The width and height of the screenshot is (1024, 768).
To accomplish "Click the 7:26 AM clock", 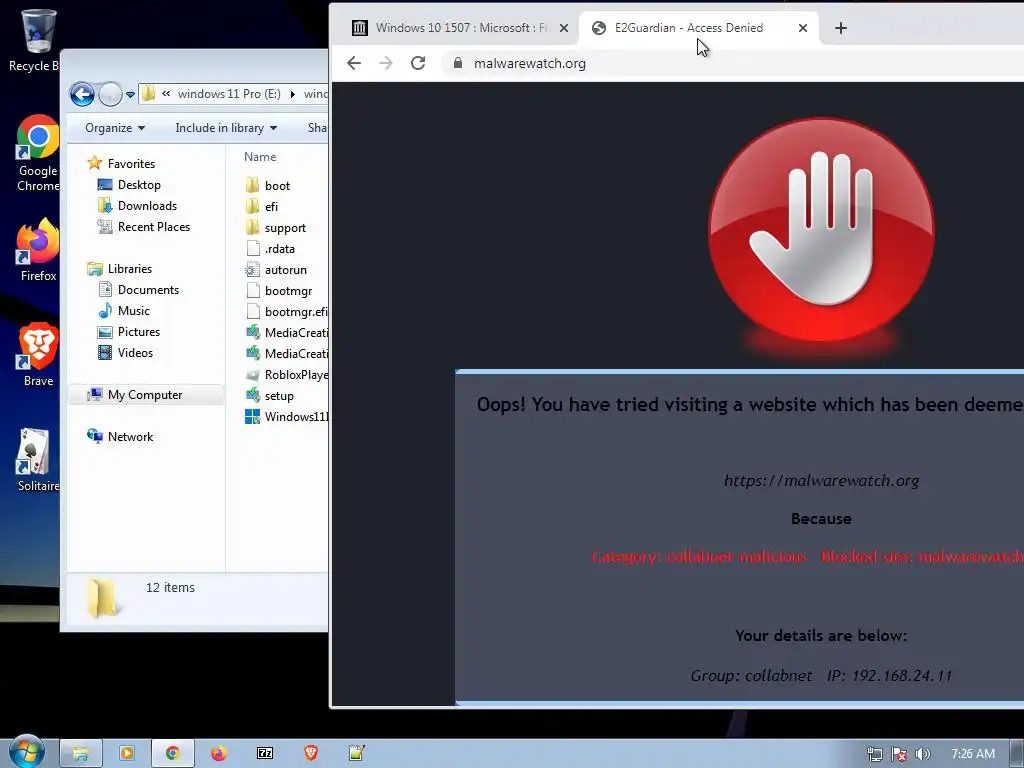I will point(972,754).
